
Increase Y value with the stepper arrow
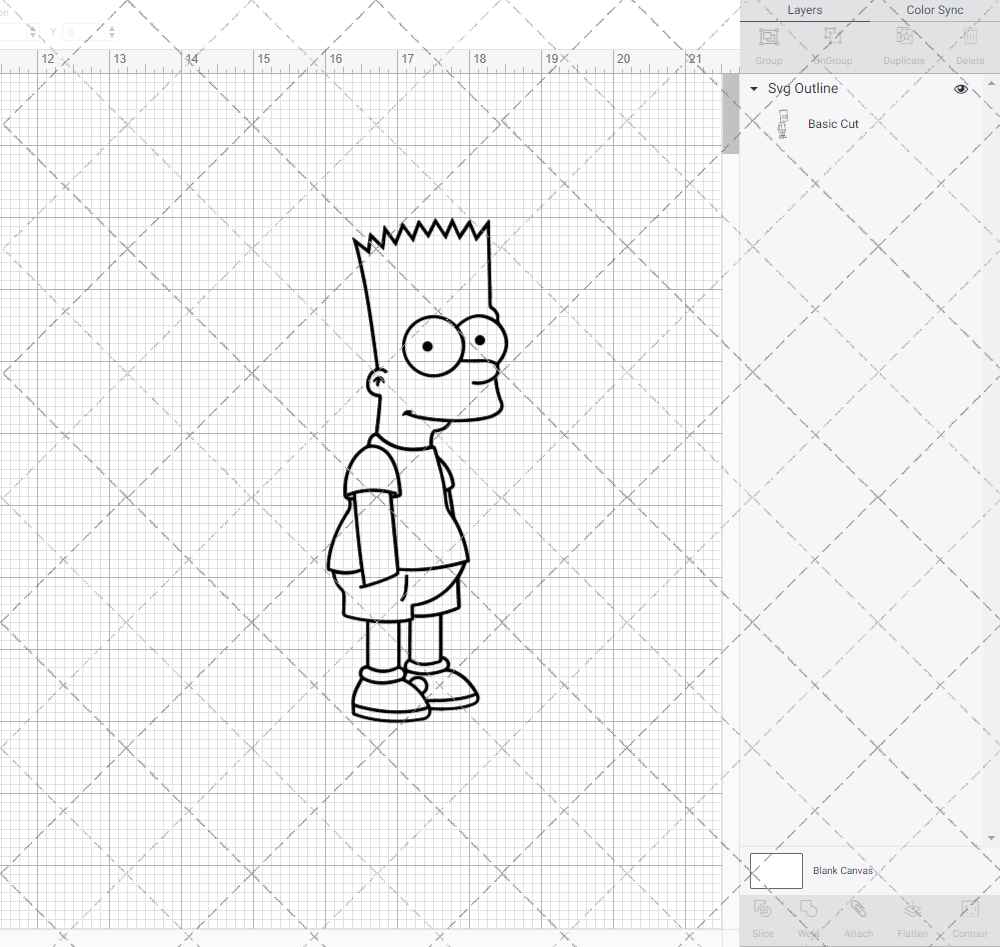click(110, 27)
